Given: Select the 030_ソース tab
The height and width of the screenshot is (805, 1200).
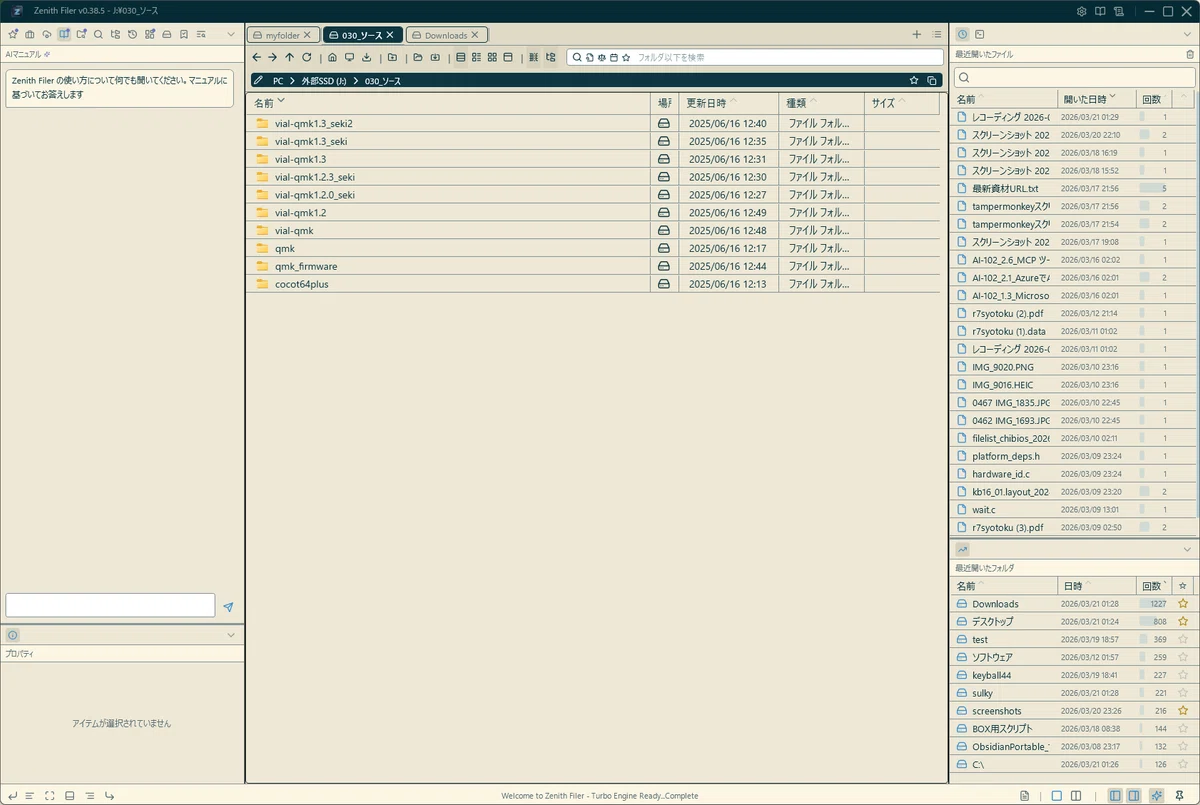Looking at the screenshot, I should pos(363,35).
